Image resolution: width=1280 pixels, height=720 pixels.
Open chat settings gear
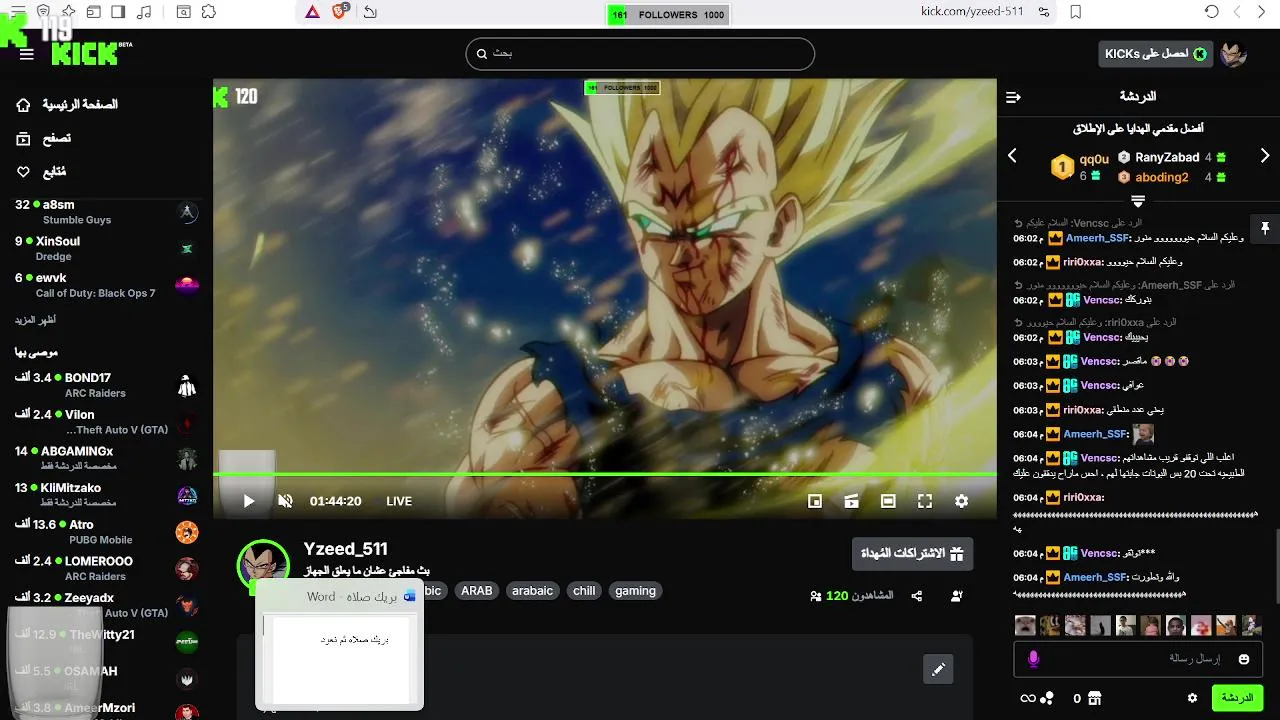1192,698
